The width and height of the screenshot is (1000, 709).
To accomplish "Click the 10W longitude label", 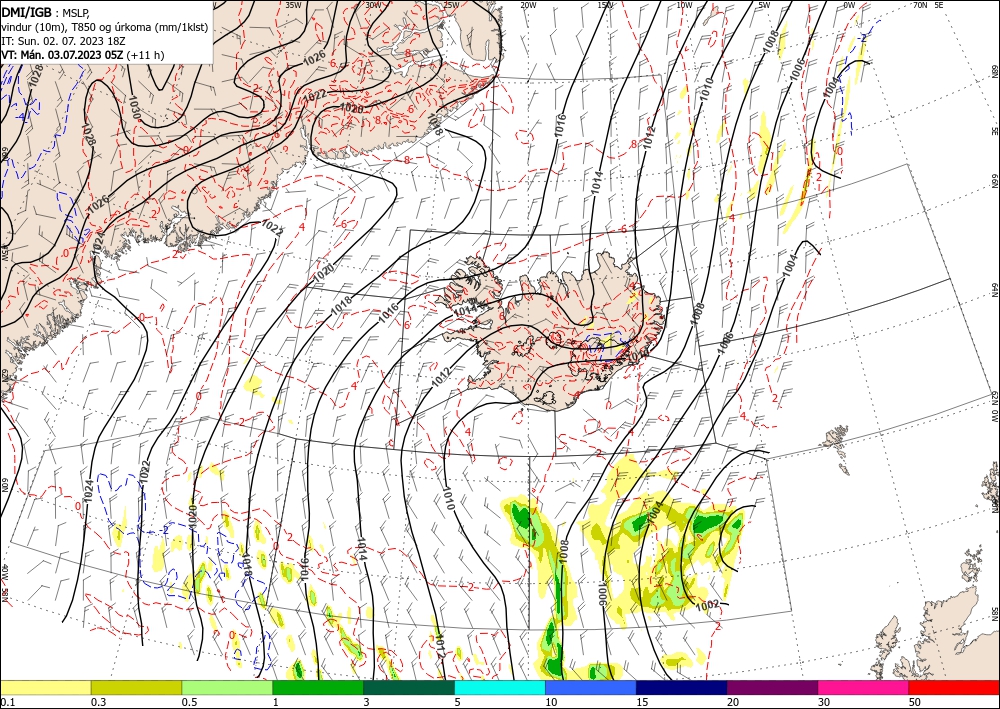I will [x=684, y=5].
